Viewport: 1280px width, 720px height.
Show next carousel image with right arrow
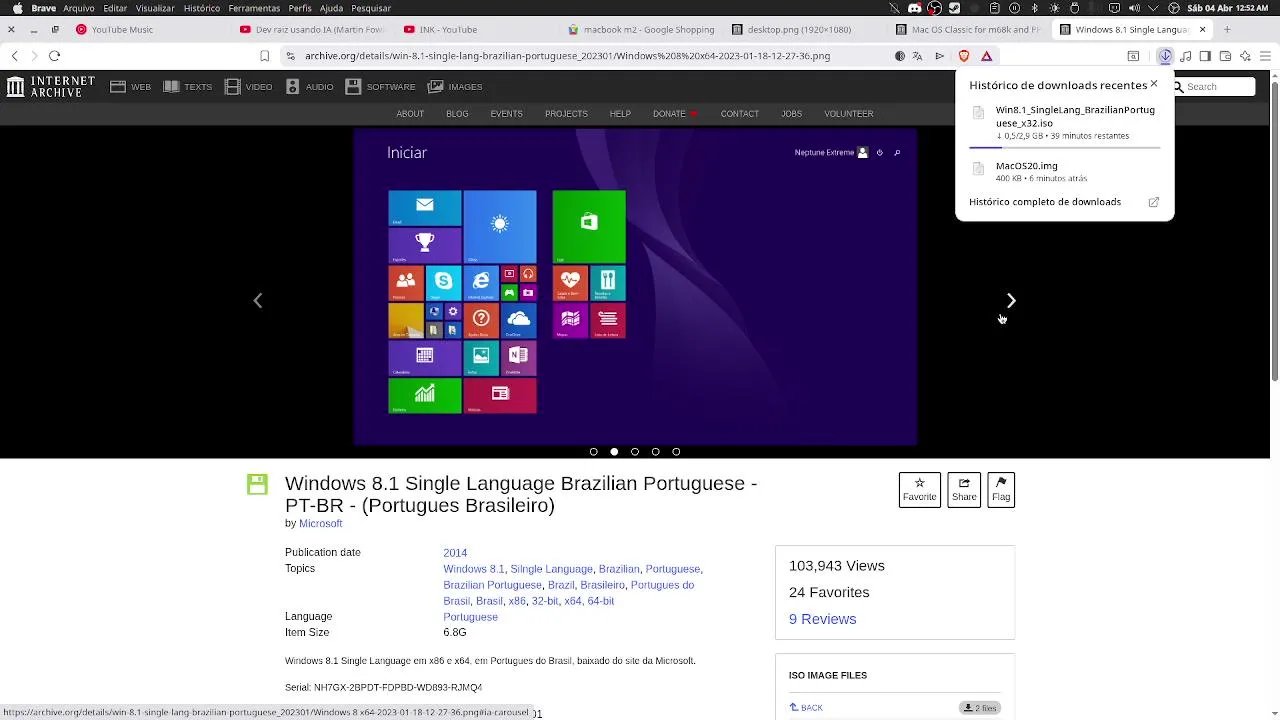pos(1011,300)
